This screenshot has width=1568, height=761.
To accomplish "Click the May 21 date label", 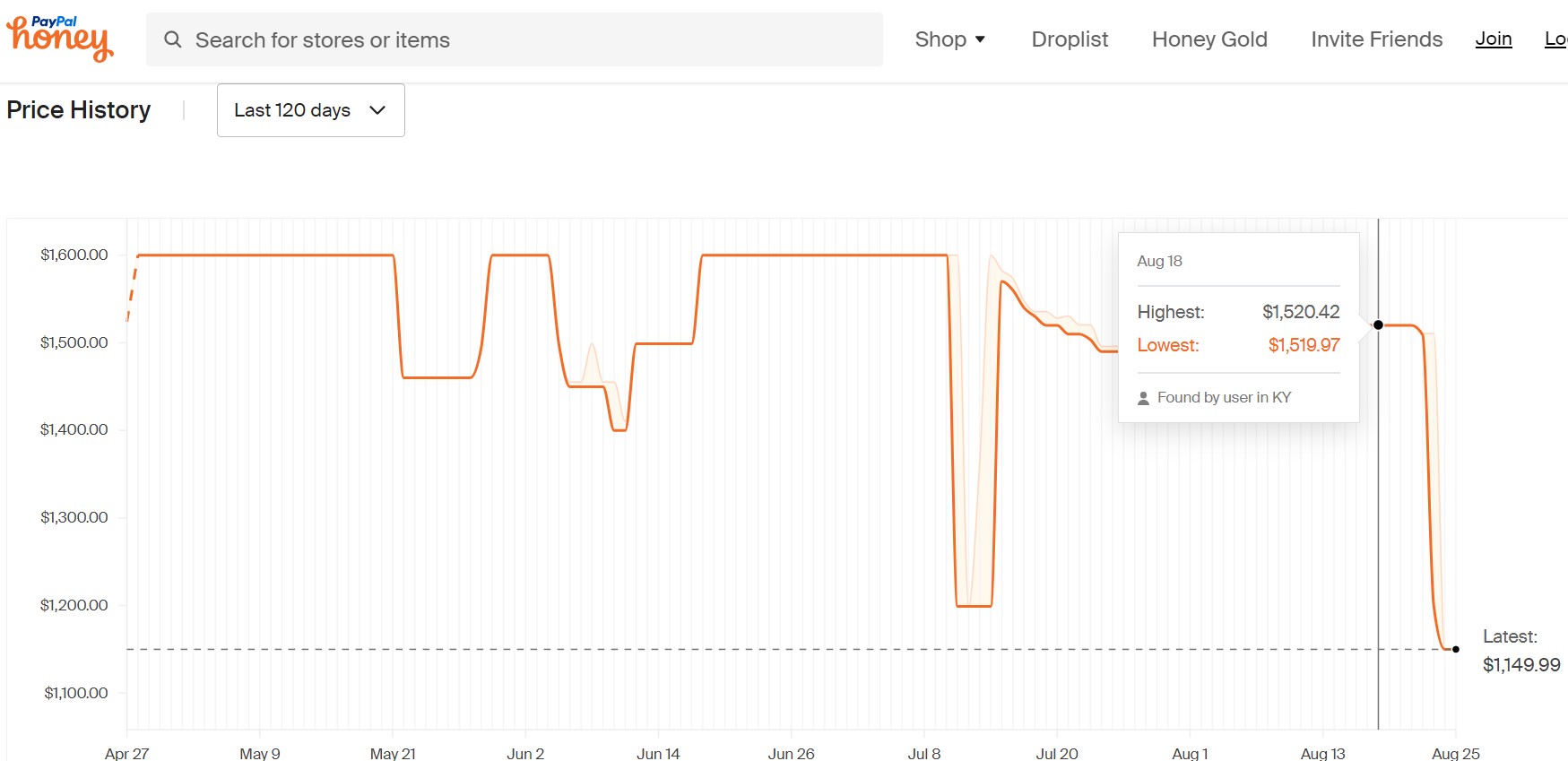I will click(x=393, y=753).
